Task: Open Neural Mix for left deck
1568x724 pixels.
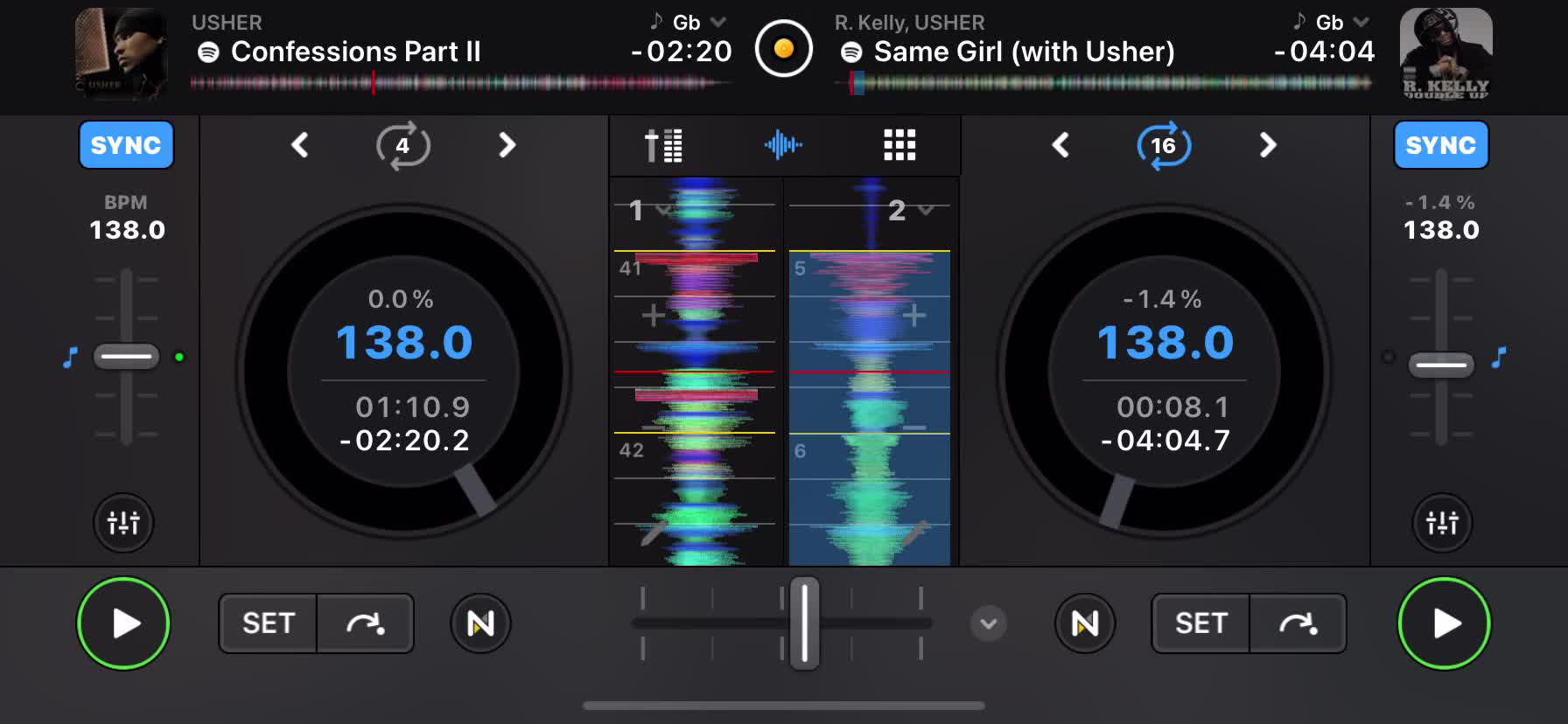Action: [x=480, y=623]
